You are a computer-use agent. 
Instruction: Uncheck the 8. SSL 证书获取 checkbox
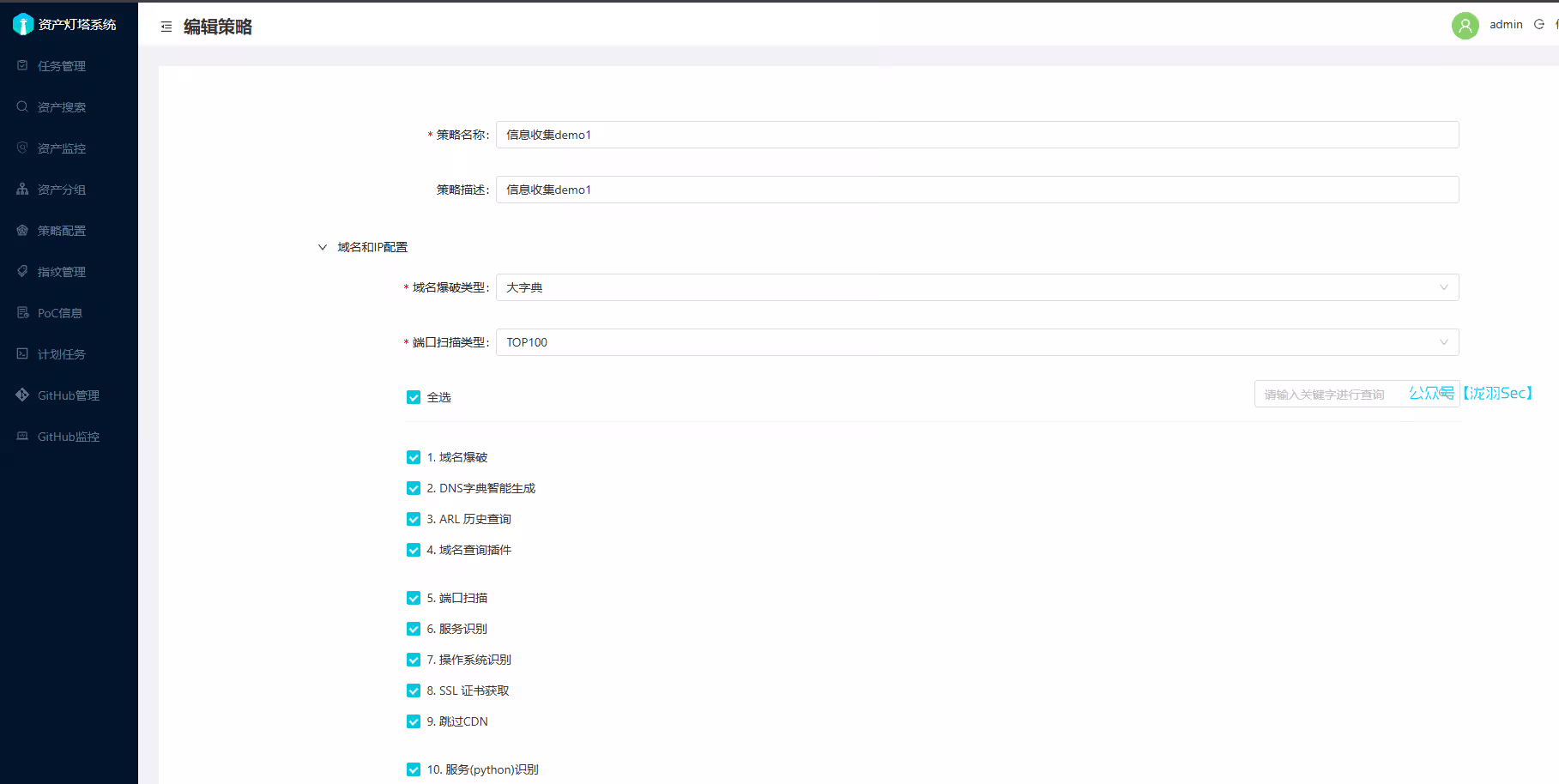(x=414, y=691)
